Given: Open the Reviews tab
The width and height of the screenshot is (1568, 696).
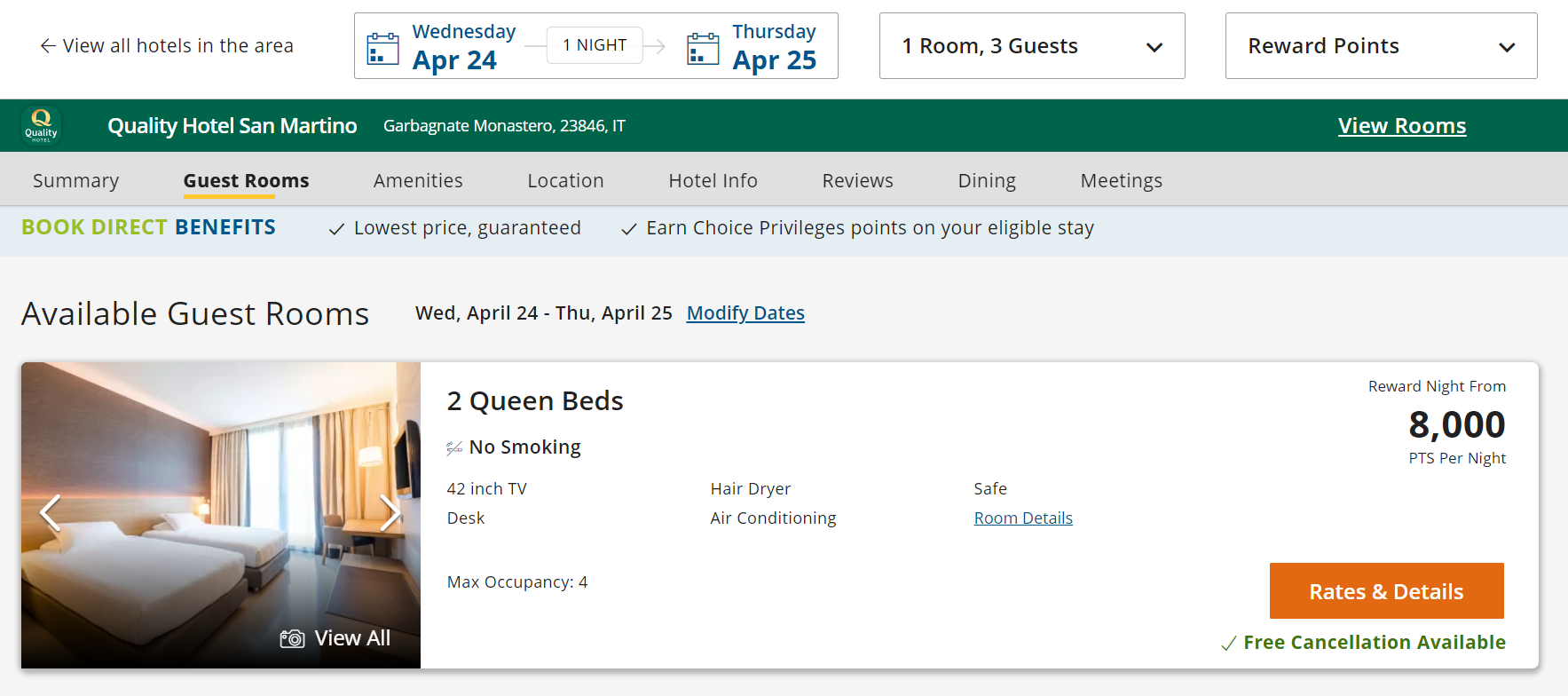Looking at the screenshot, I should pyautogui.click(x=857, y=181).
